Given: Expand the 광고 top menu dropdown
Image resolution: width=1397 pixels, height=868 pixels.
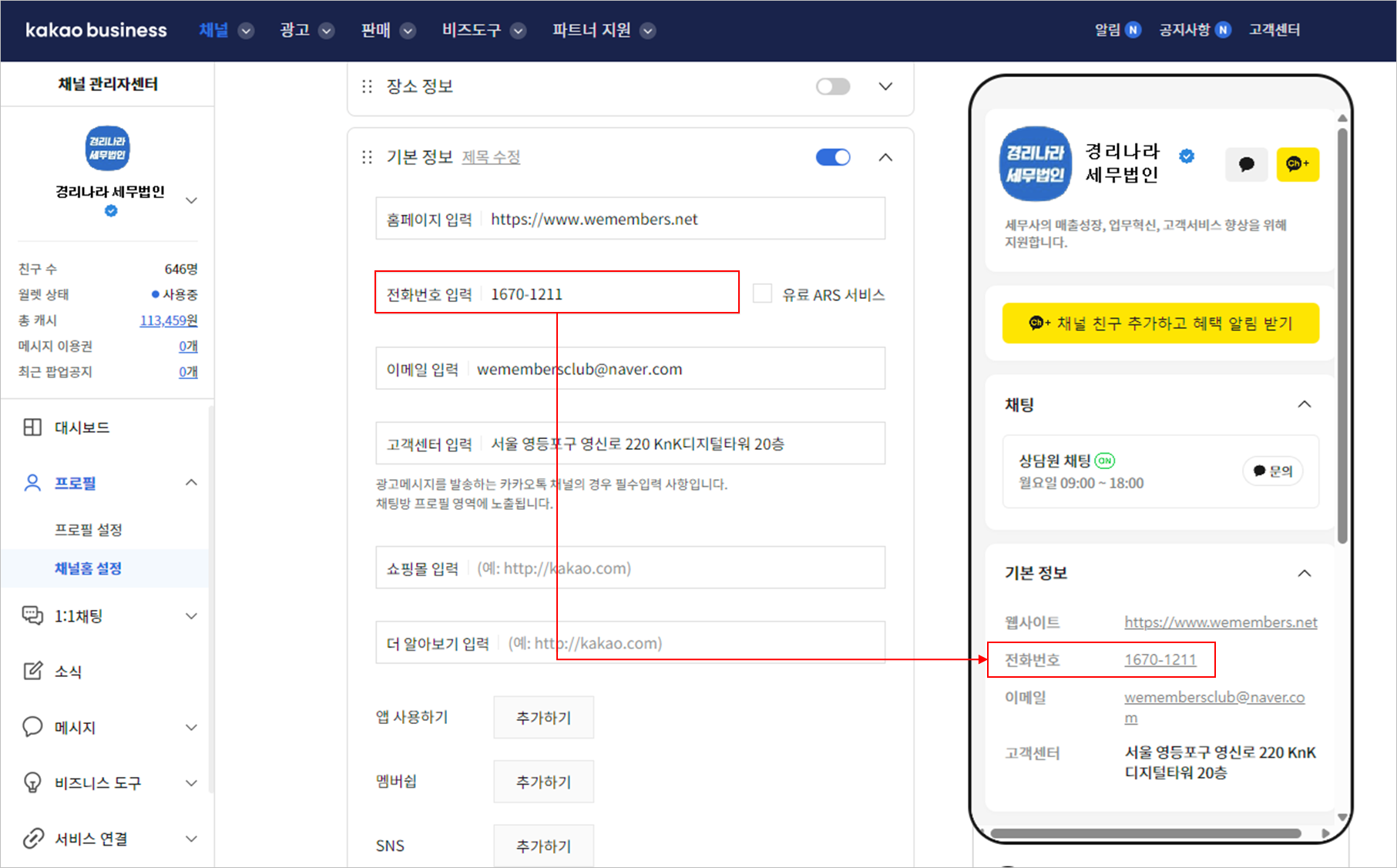Looking at the screenshot, I should tap(327, 31).
